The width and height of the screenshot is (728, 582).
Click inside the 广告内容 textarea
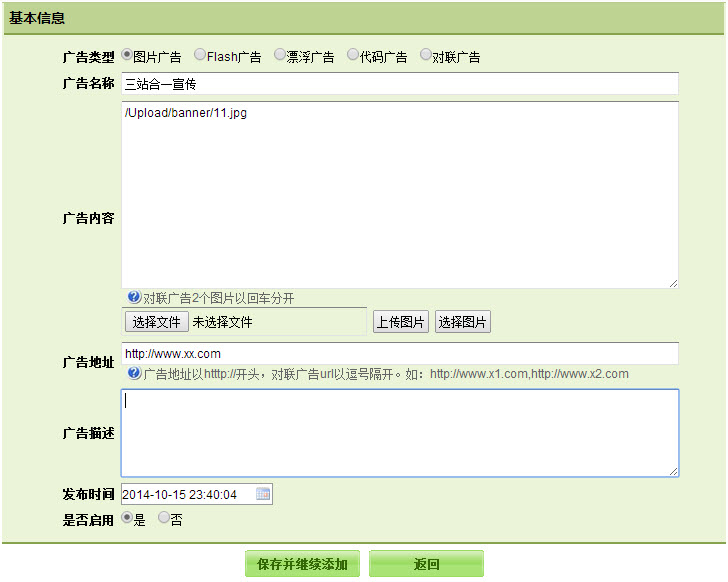[400, 195]
